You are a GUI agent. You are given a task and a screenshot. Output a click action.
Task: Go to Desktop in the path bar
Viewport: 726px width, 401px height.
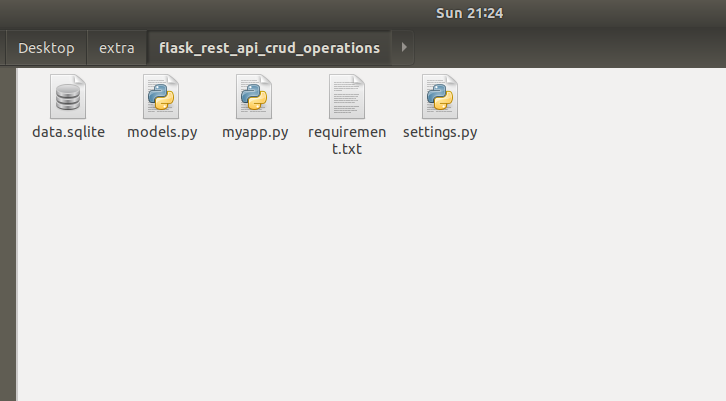click(x=46, y=48)
